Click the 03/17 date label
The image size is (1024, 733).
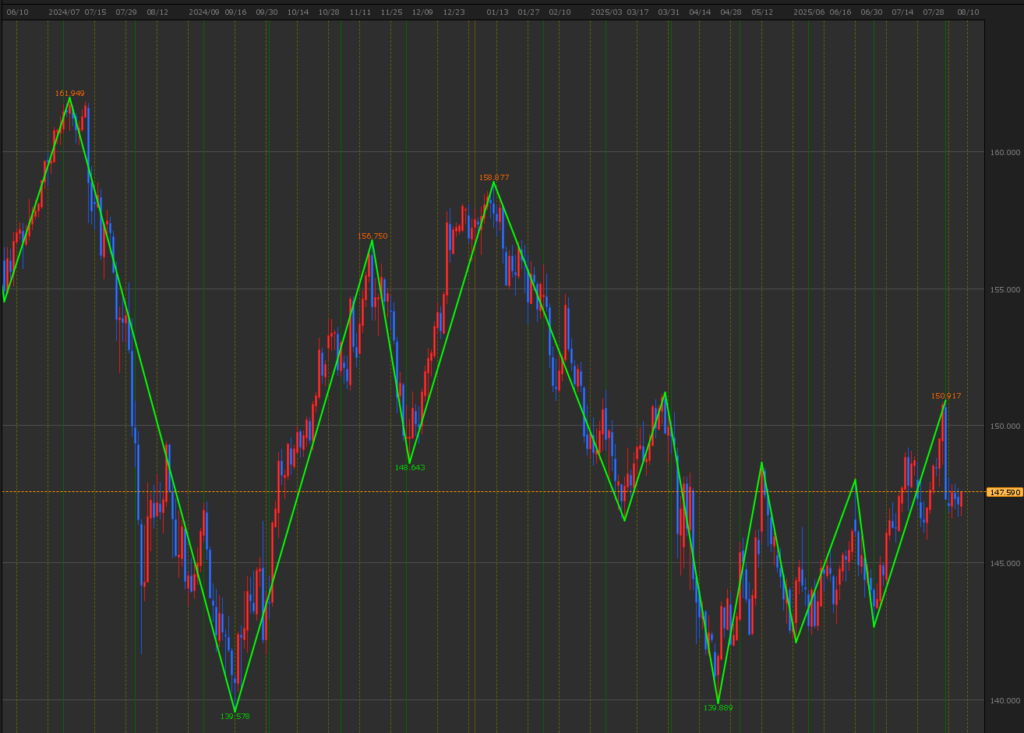(637, 12)
